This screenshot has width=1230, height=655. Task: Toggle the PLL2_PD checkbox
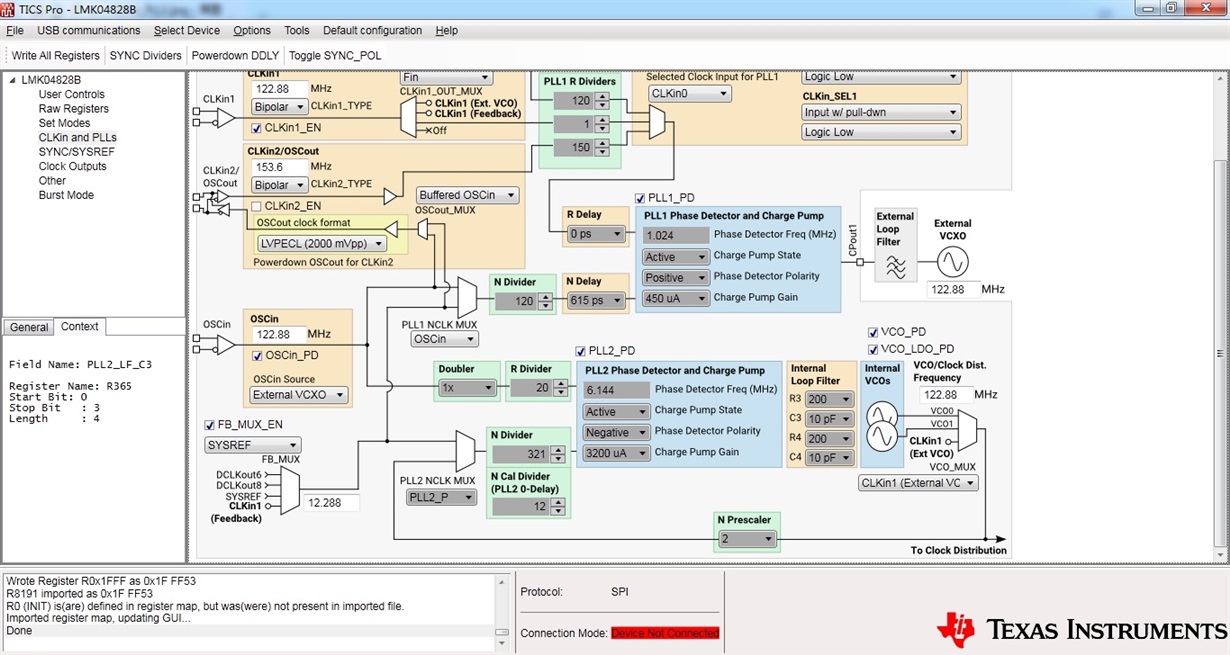pos(581,351)
